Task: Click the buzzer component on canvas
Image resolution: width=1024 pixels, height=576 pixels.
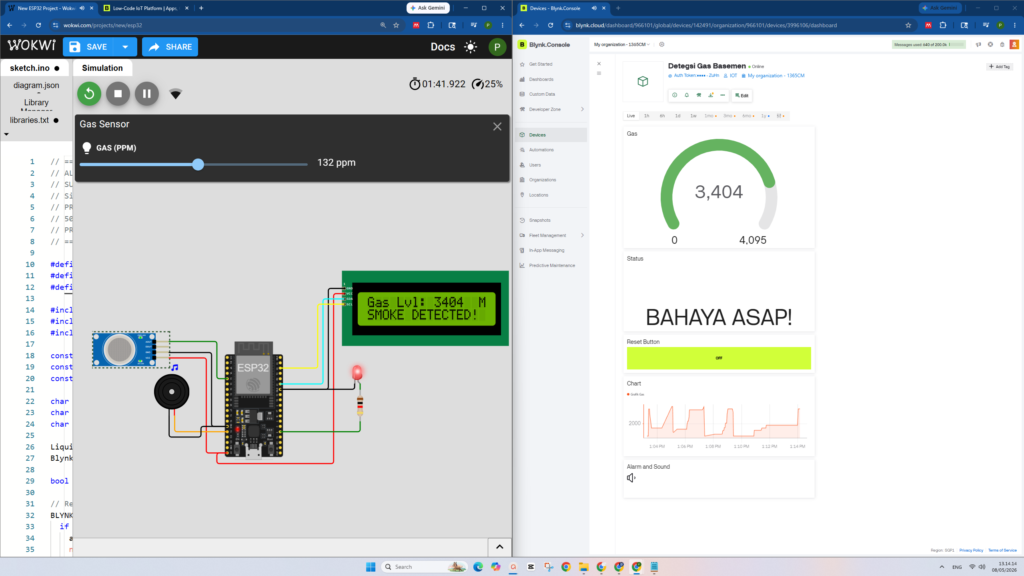Action: pos(172,392)
